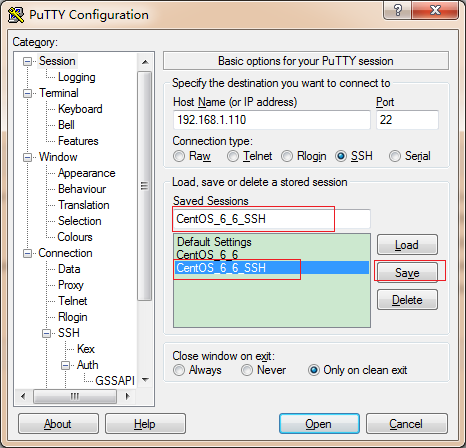Collapse the SSH tree node
The height and width of the screenshot is (448, 466).
[x=47, y=333]
